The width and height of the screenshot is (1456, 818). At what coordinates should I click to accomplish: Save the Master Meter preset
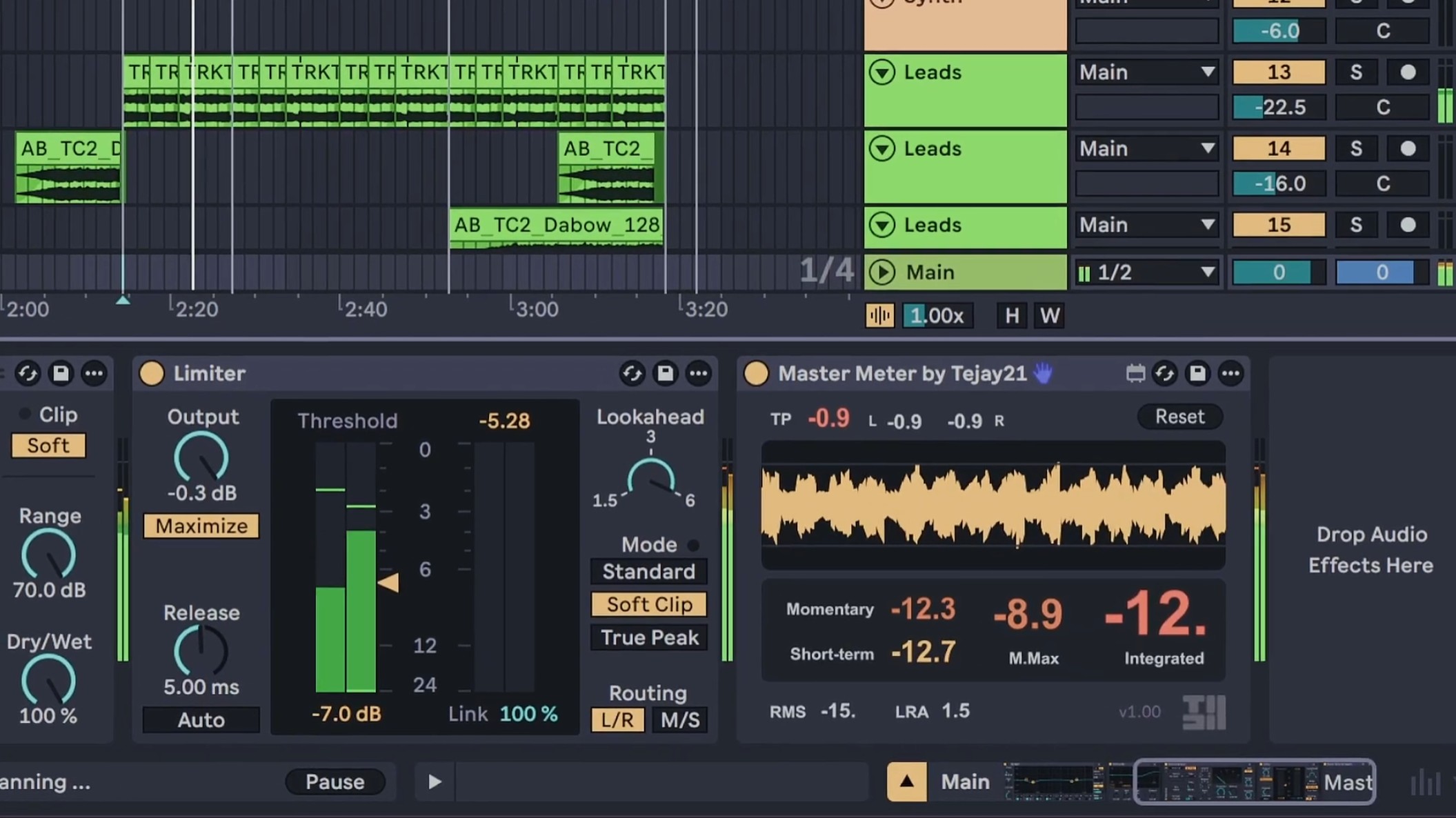click(x=1197, y=373)
